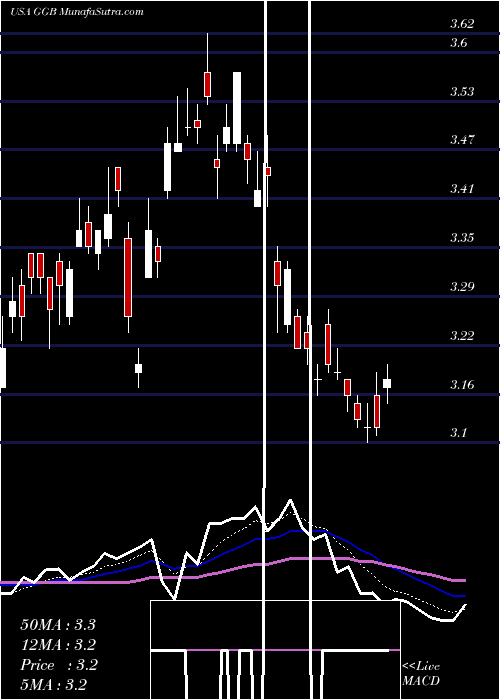Select the 3.6 price axis label
500x700 pixels.
pos(458,43)
